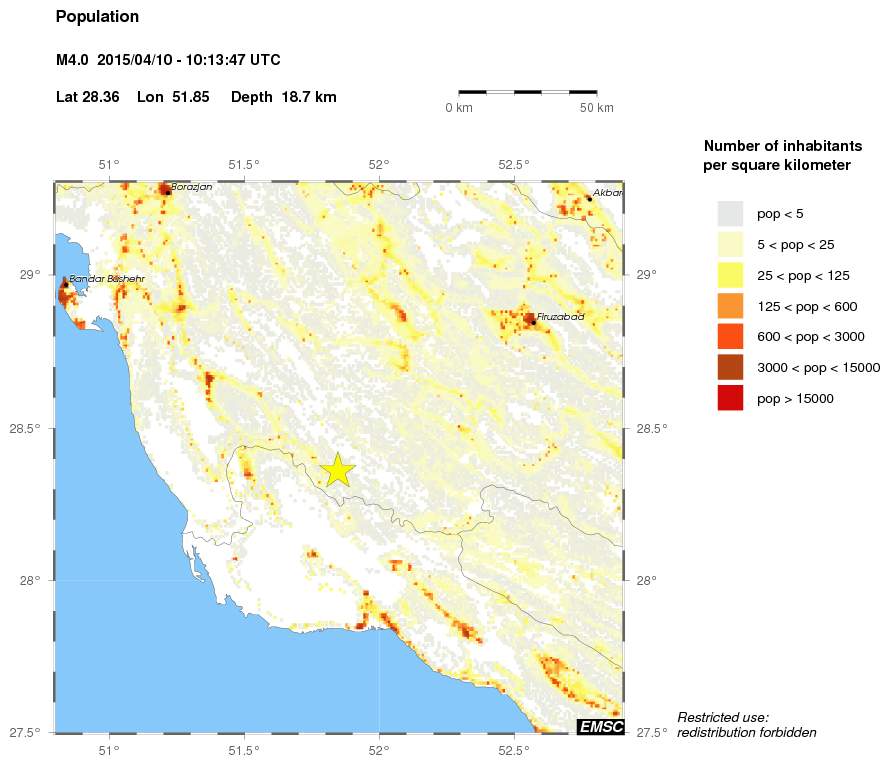Select the "125 < pop < 600" legend label
The width and height of the screenshot is (890, 765).
(807, 306)
